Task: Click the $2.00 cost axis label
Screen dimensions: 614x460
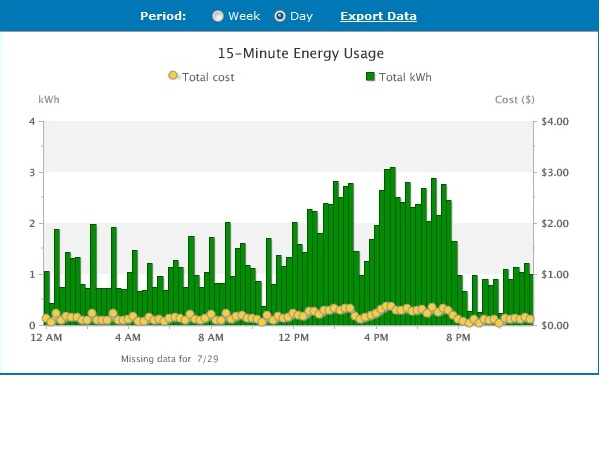Action: 554,223
